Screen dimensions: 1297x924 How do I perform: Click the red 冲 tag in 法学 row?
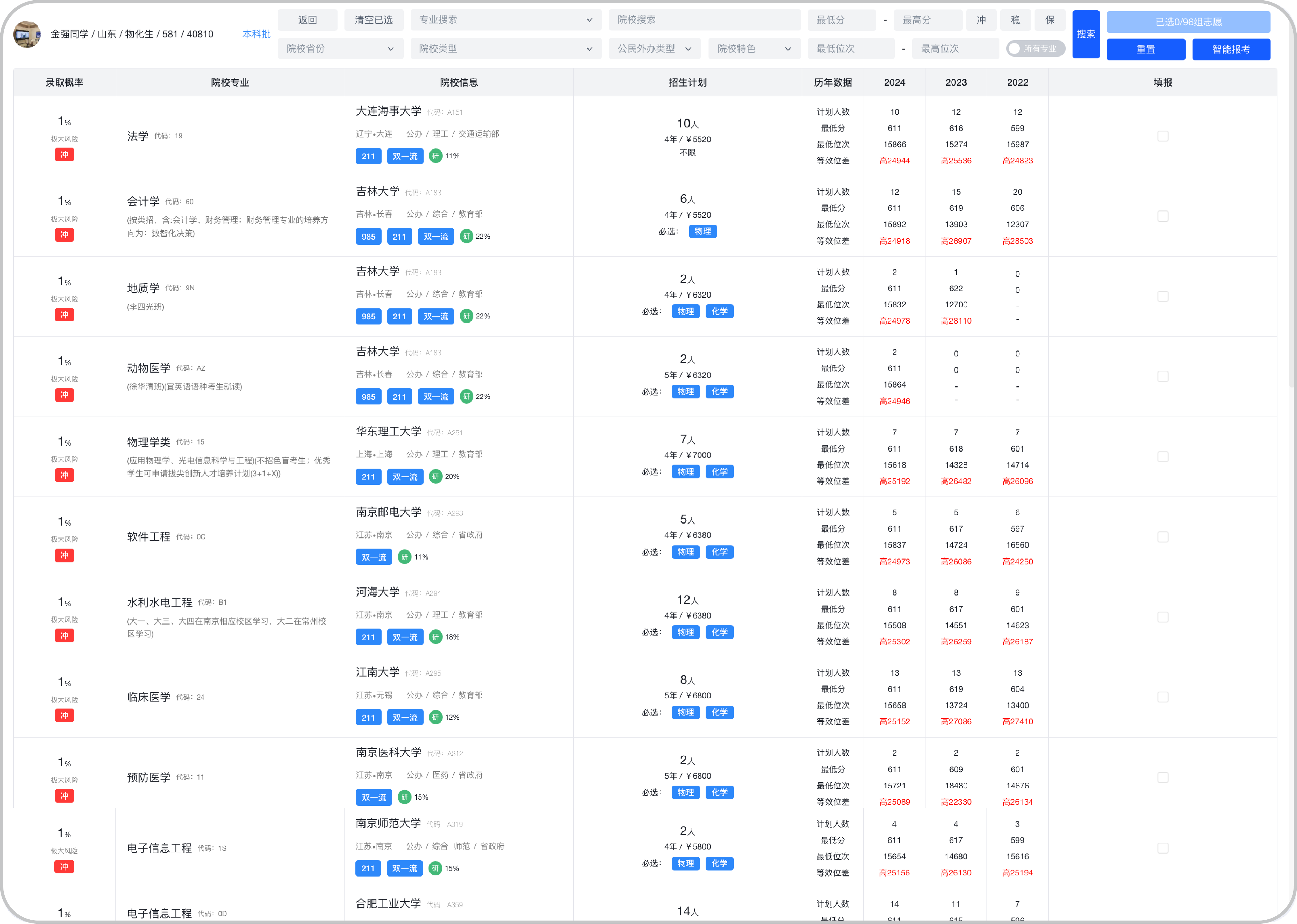pos(64,155)
